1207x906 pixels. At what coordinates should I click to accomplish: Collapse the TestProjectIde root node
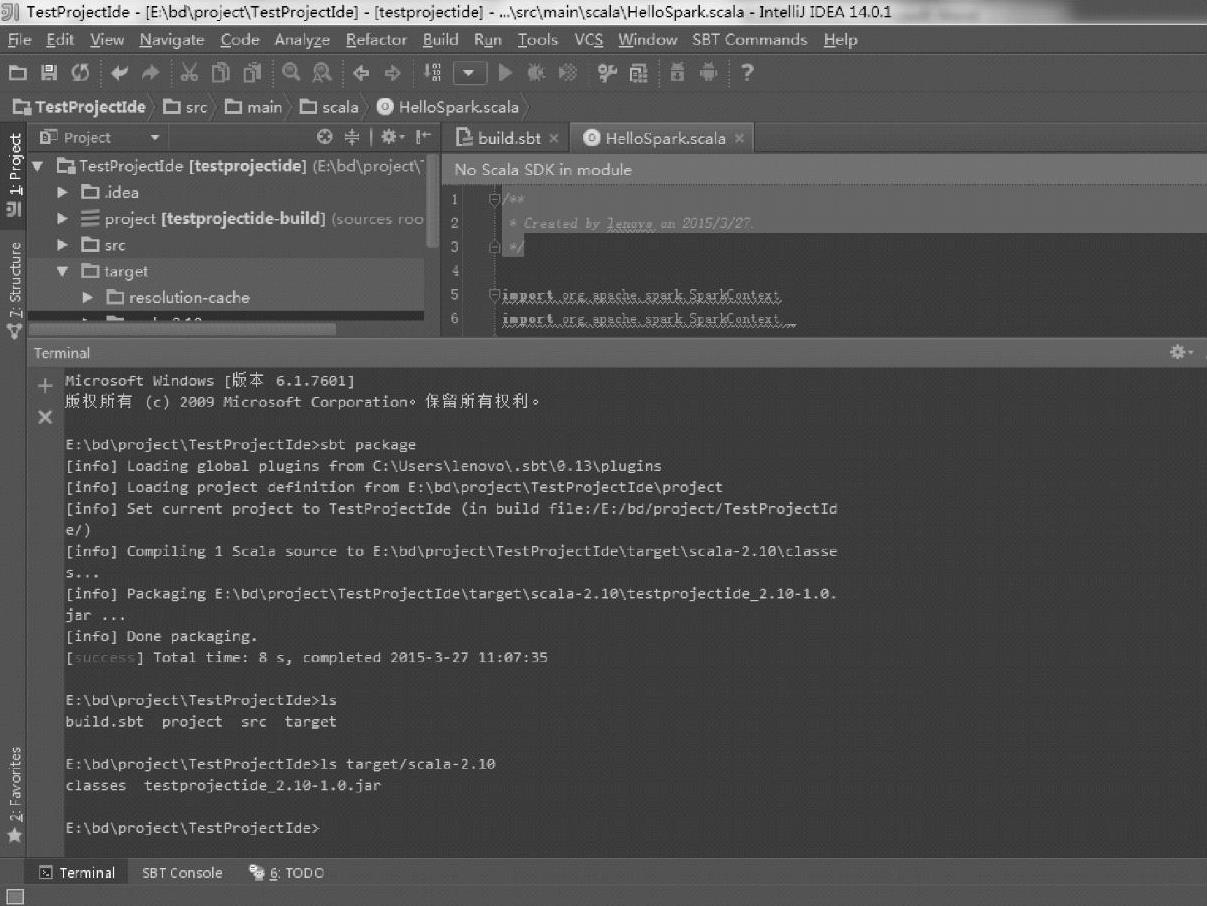pos(38,166)
